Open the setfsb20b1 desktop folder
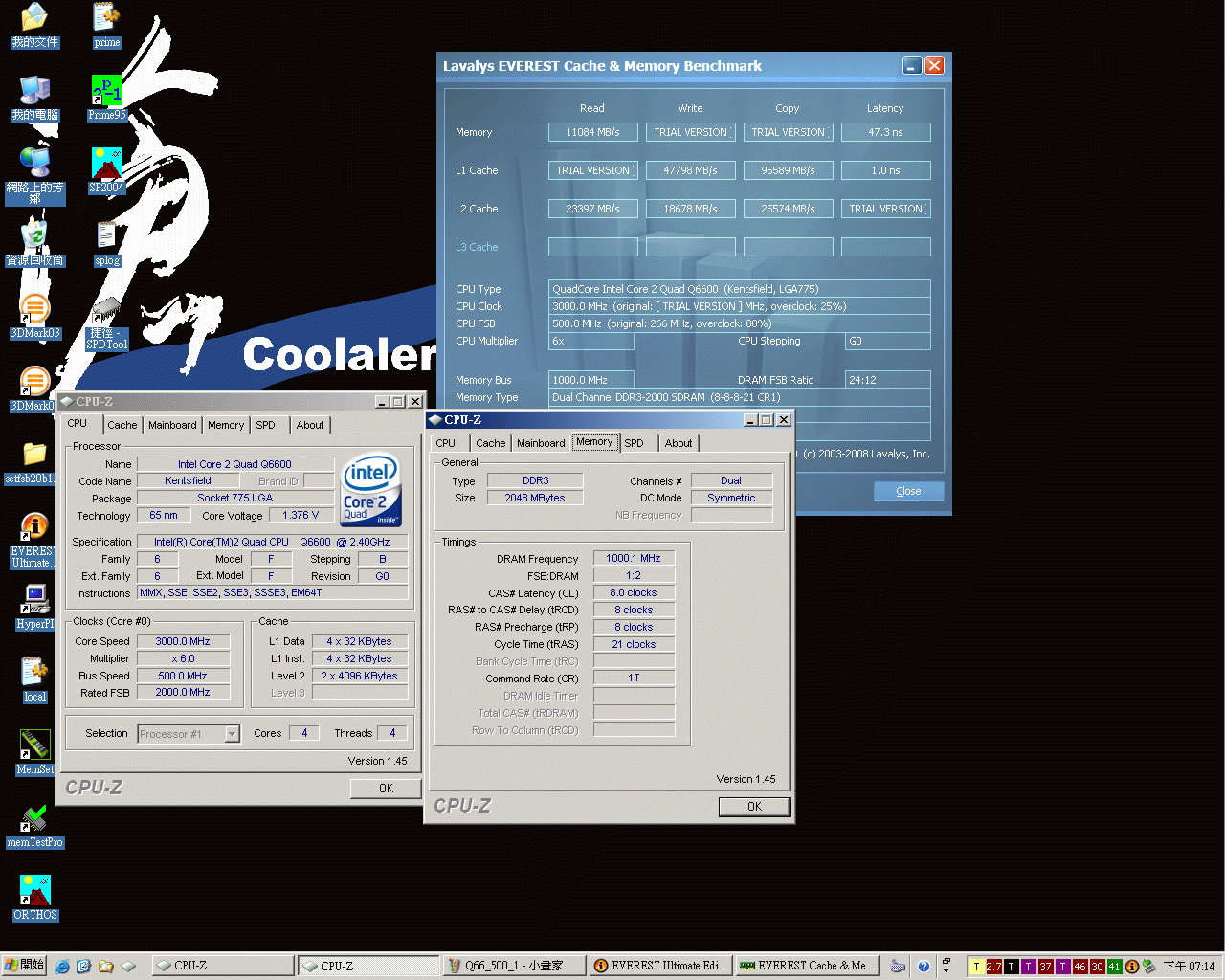The image size is (1225, 980). 34,461
